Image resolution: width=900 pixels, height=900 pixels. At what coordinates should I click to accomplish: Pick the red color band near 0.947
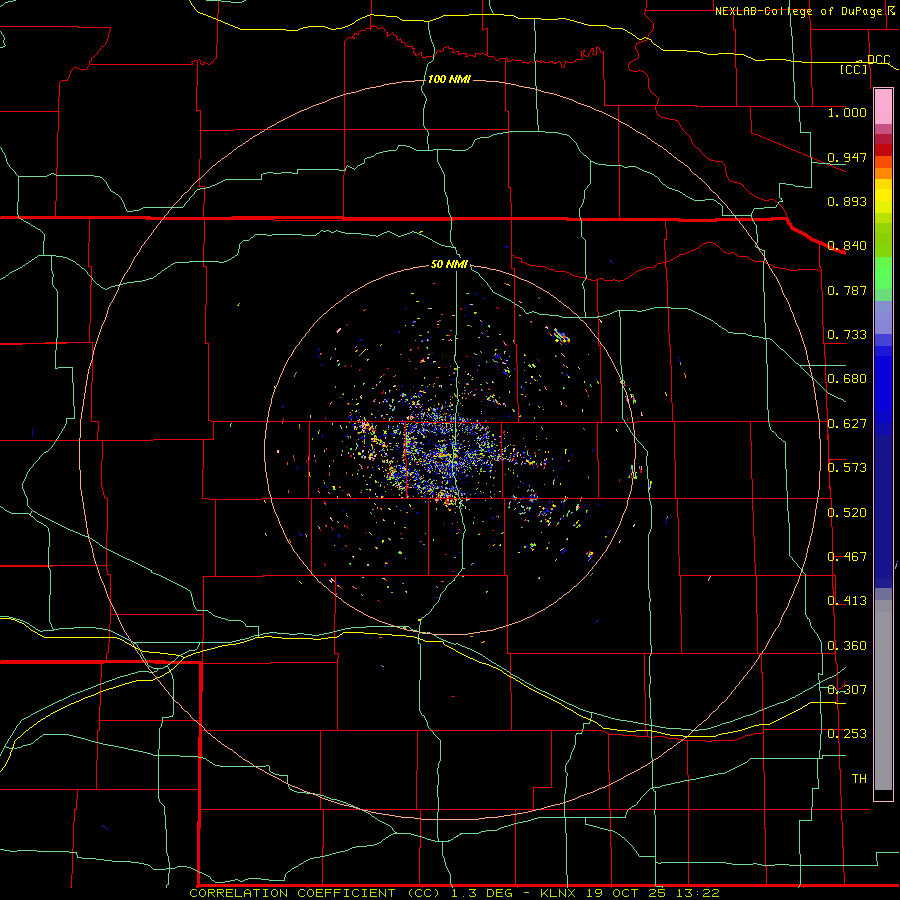pyautogui.click(x=883, y=150)
